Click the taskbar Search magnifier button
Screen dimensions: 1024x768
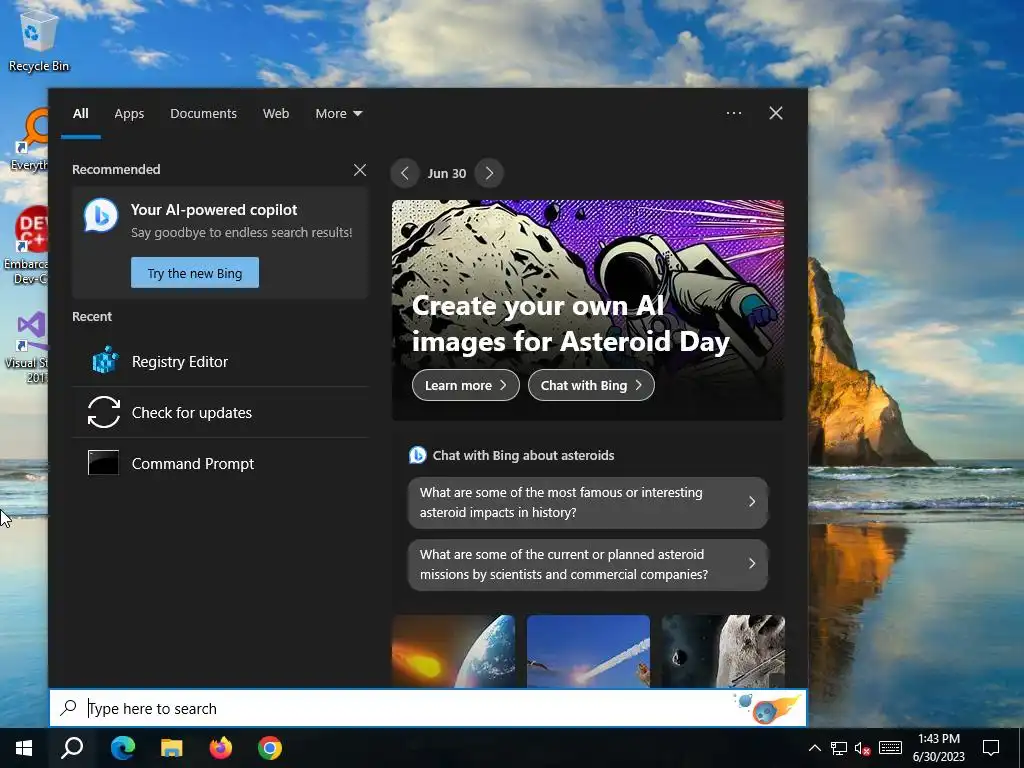pos(72,748)
